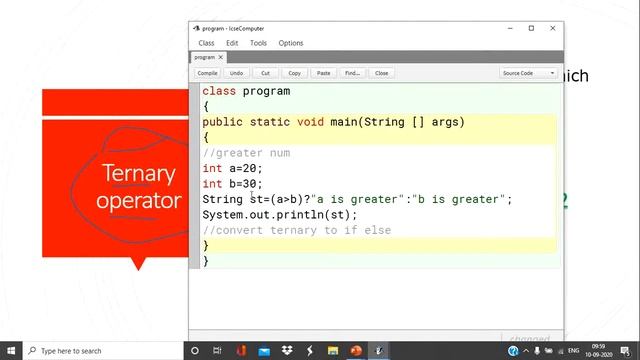
Task: Click the Compile button
Action: point(207,73)
